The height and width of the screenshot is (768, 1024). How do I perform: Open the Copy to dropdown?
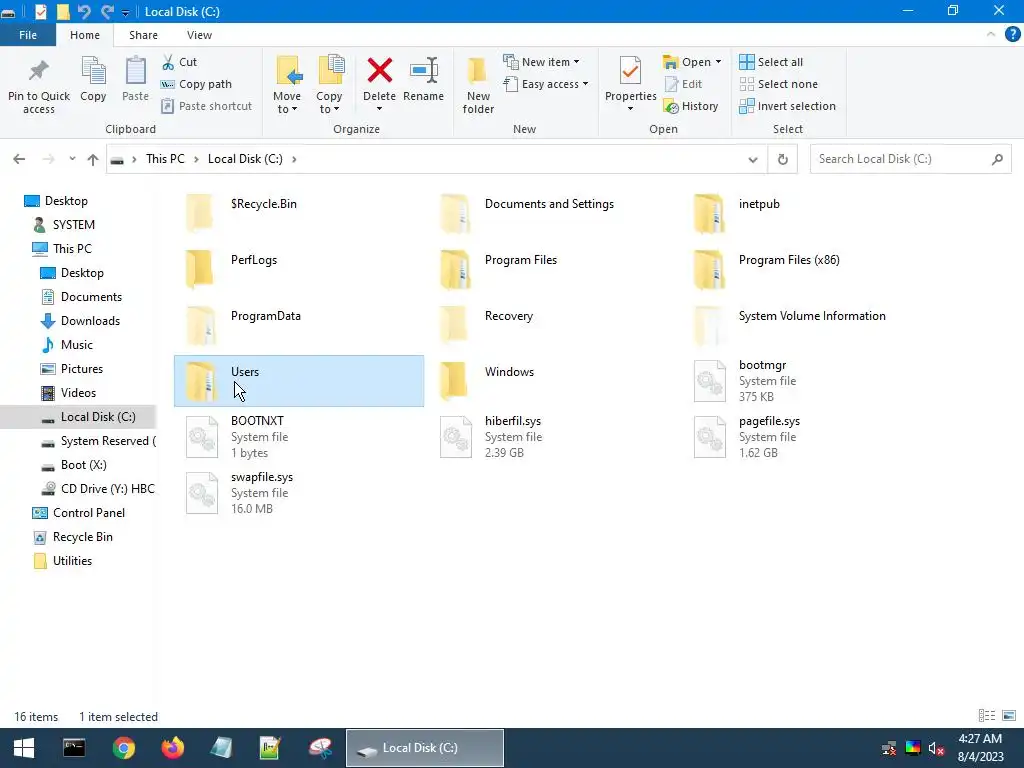(x=329, y=103)
